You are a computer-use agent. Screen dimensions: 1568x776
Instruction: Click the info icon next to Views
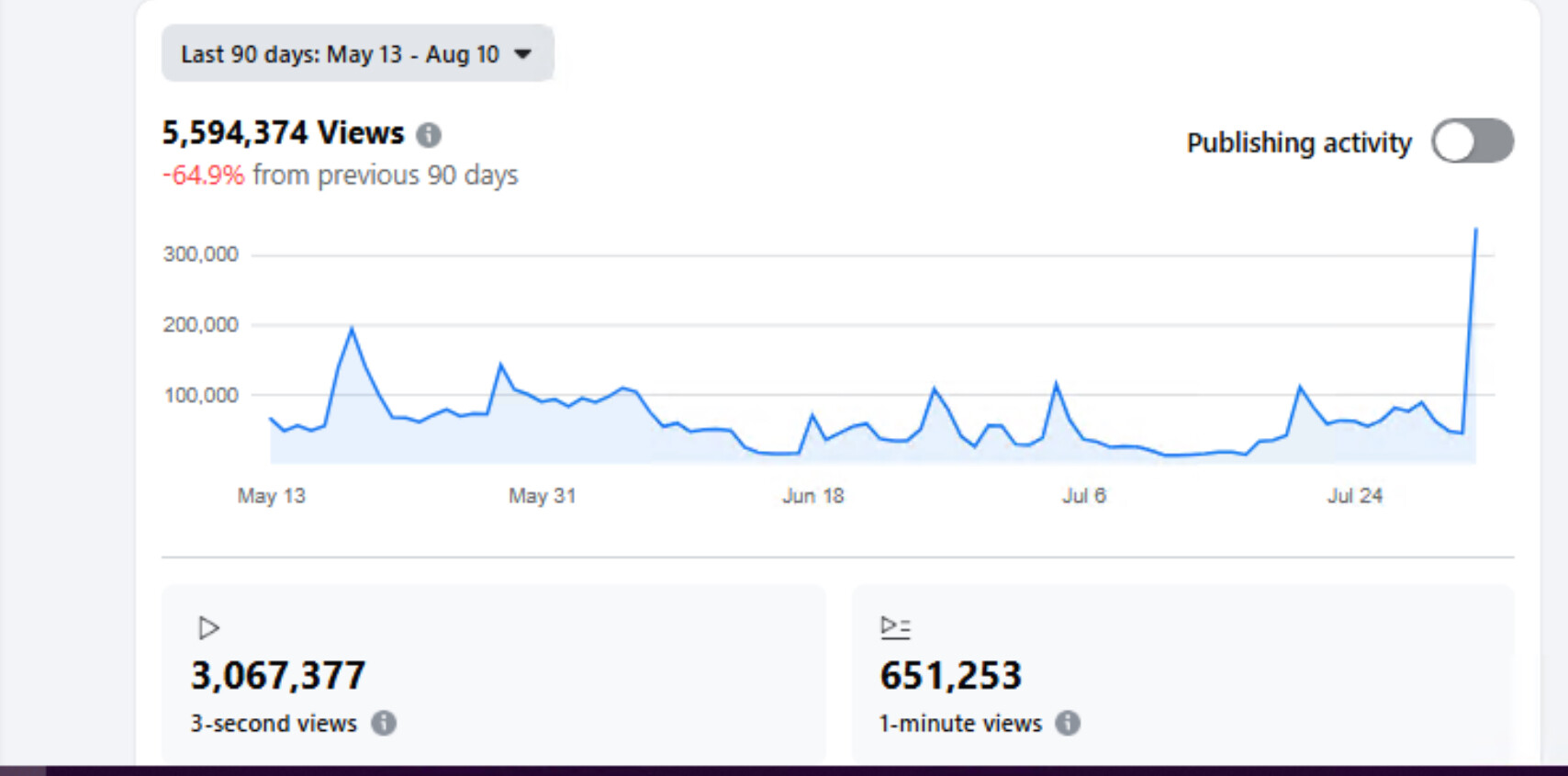tap(429, 135)
